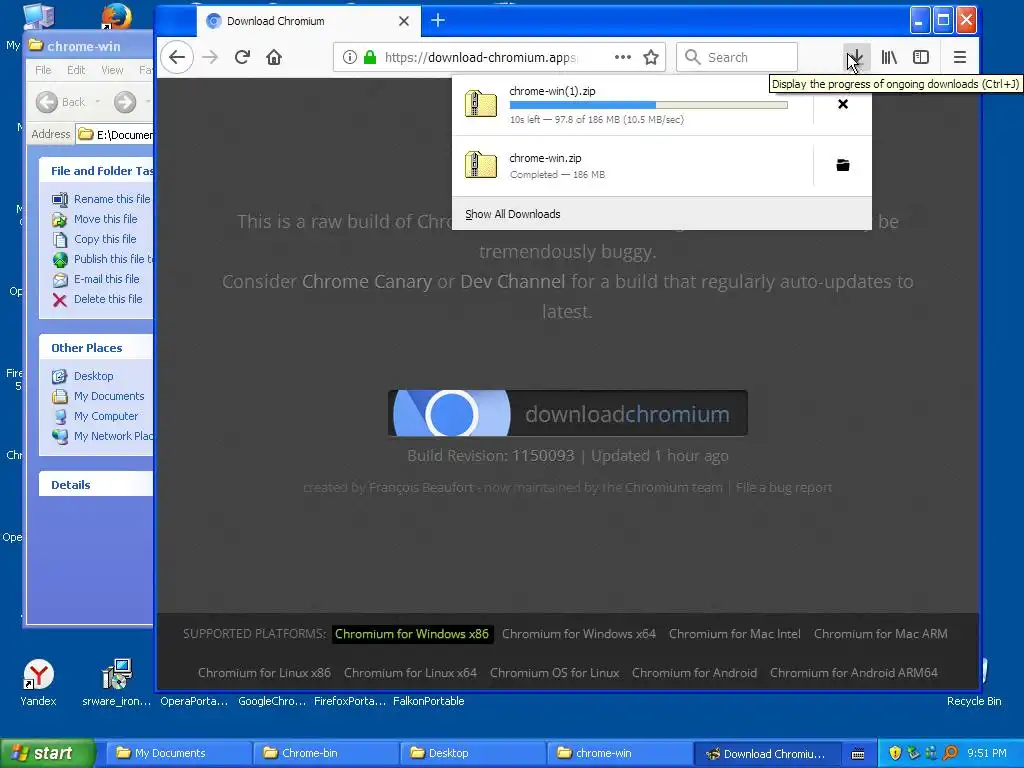Reload the Download Chromium page

(242, 57)
